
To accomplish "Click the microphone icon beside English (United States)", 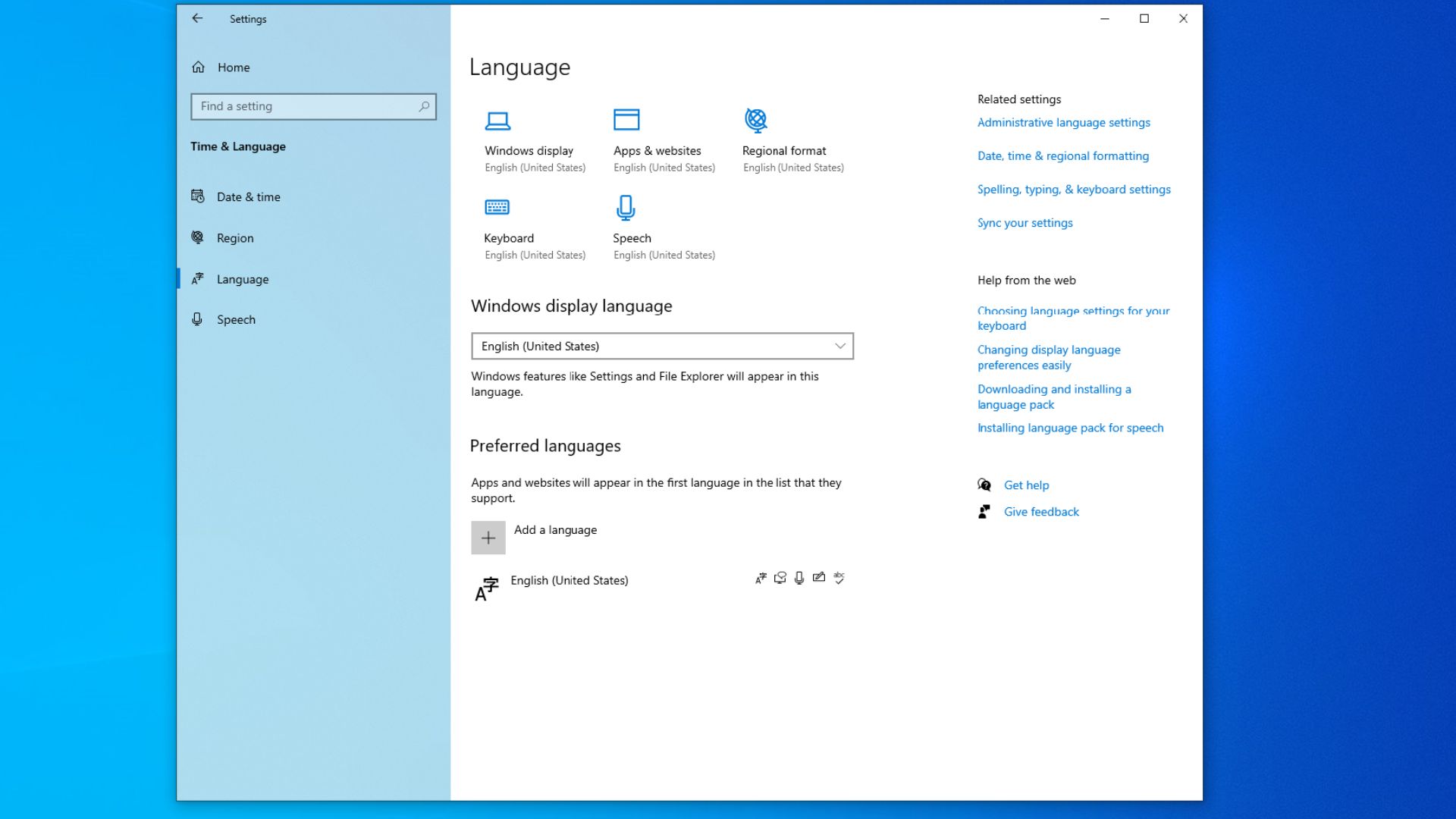I will pyautogui.click(x=799, y=578).
